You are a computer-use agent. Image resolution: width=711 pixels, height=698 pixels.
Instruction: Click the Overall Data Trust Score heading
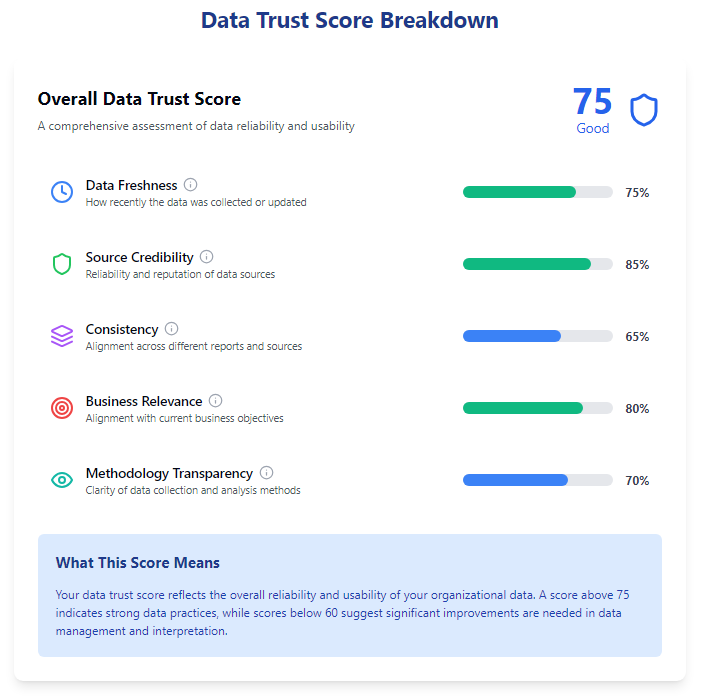[139, 99]
